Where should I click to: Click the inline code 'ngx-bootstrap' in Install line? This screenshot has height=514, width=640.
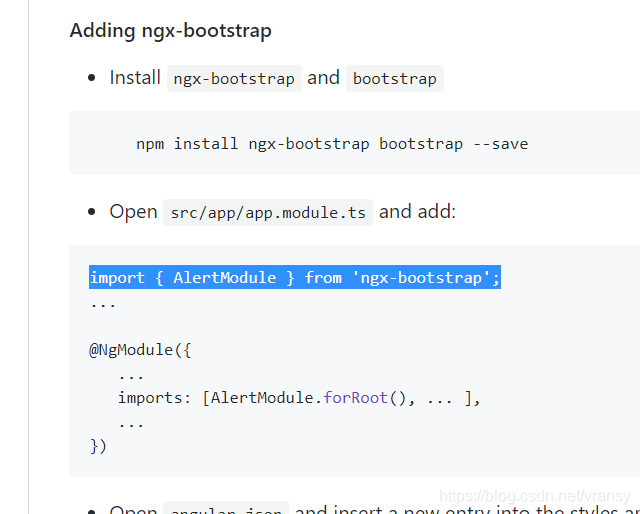pos(234,78)
